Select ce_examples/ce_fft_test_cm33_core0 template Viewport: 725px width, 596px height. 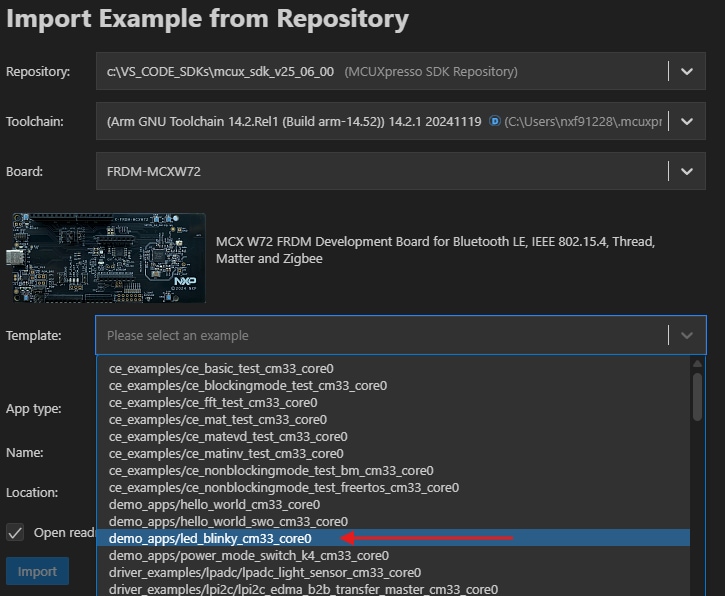[393, 403]
